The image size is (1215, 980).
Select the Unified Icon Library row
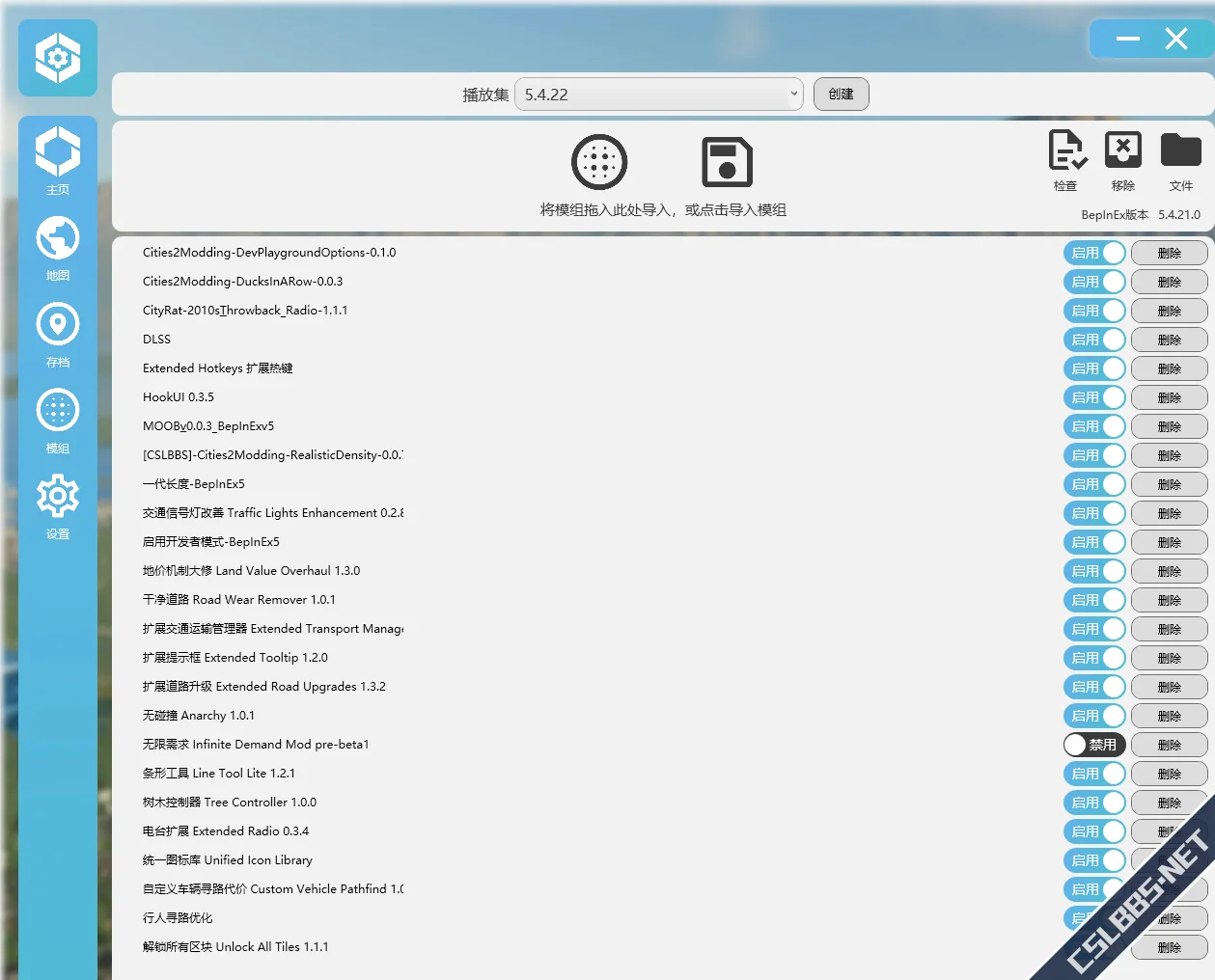[228, 860]
